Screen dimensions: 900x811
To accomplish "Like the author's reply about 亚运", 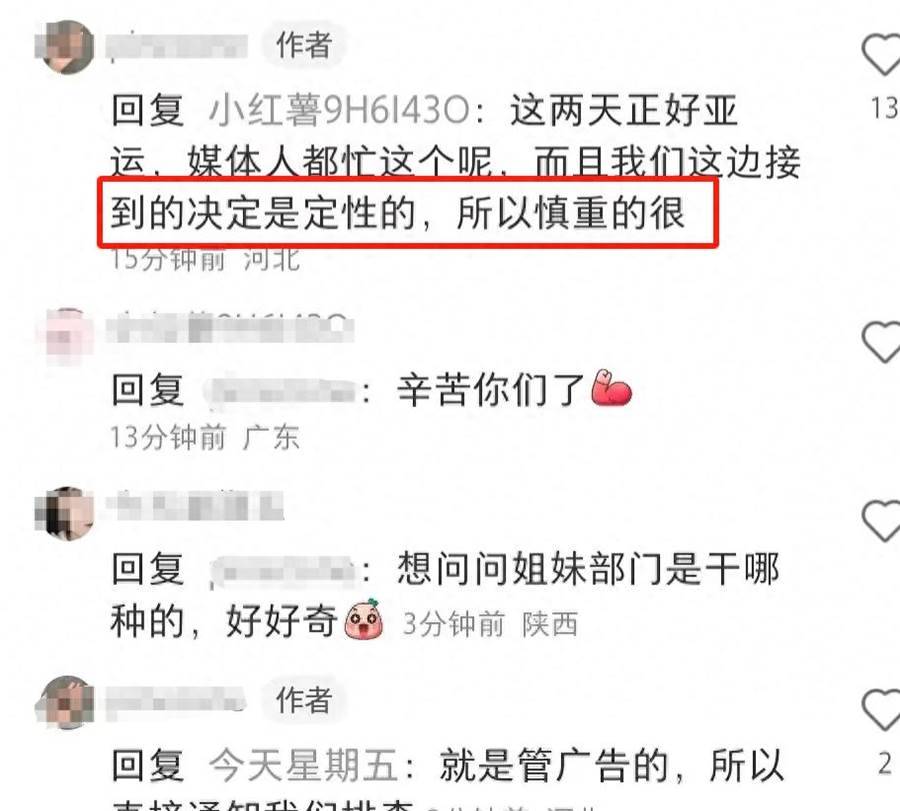I will coord(882,54).
